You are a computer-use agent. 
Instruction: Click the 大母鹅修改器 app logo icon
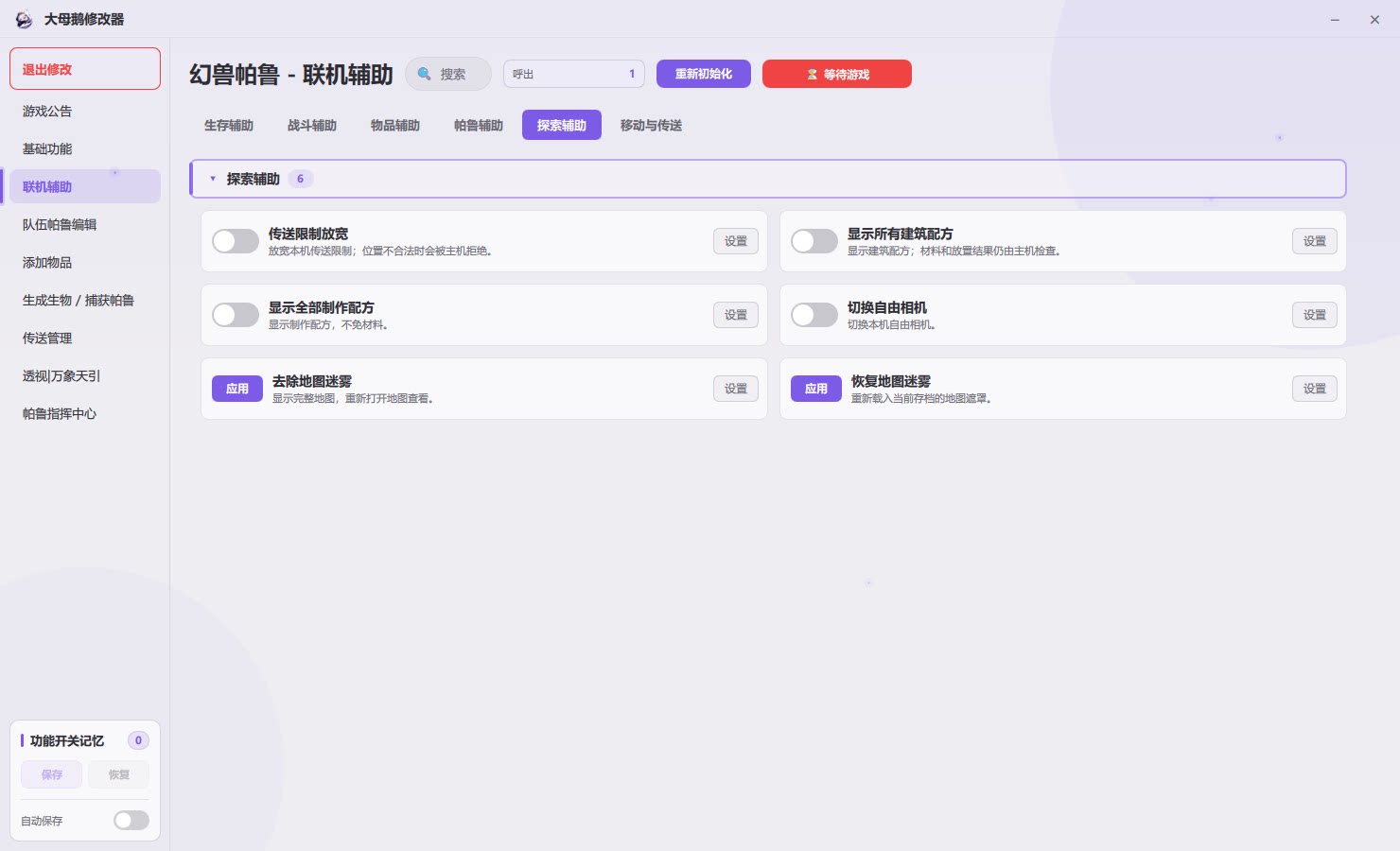(24, 19)
